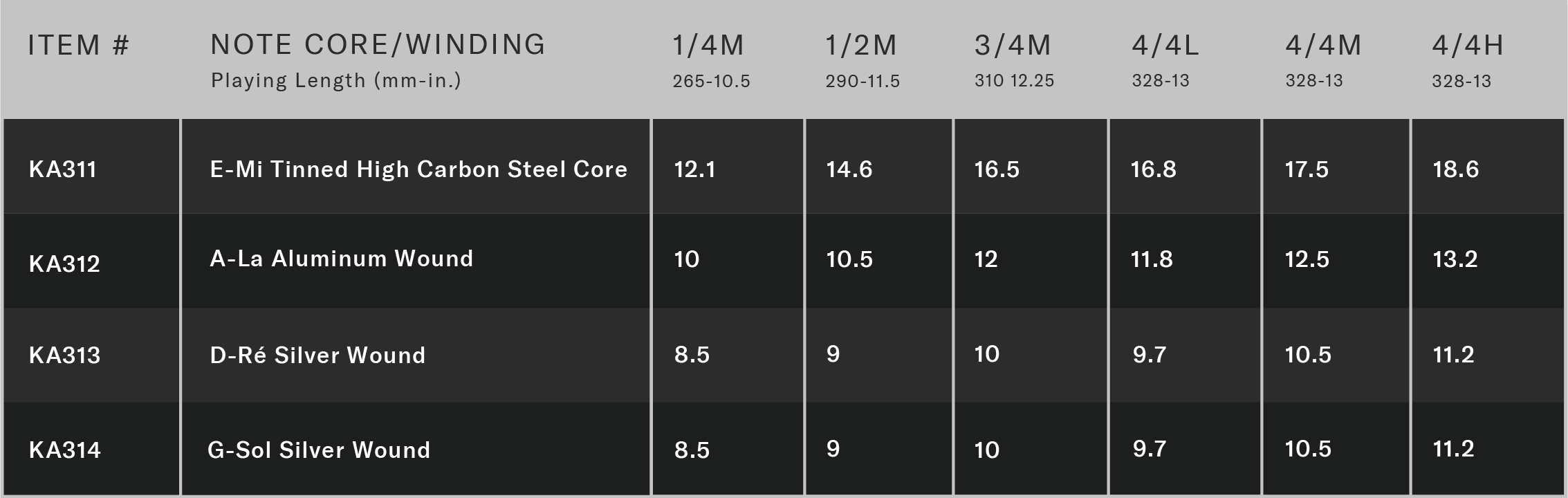Click the 17.5 value under 4/4M
The image size is (1568, 498).
[x=1307, y=169]
